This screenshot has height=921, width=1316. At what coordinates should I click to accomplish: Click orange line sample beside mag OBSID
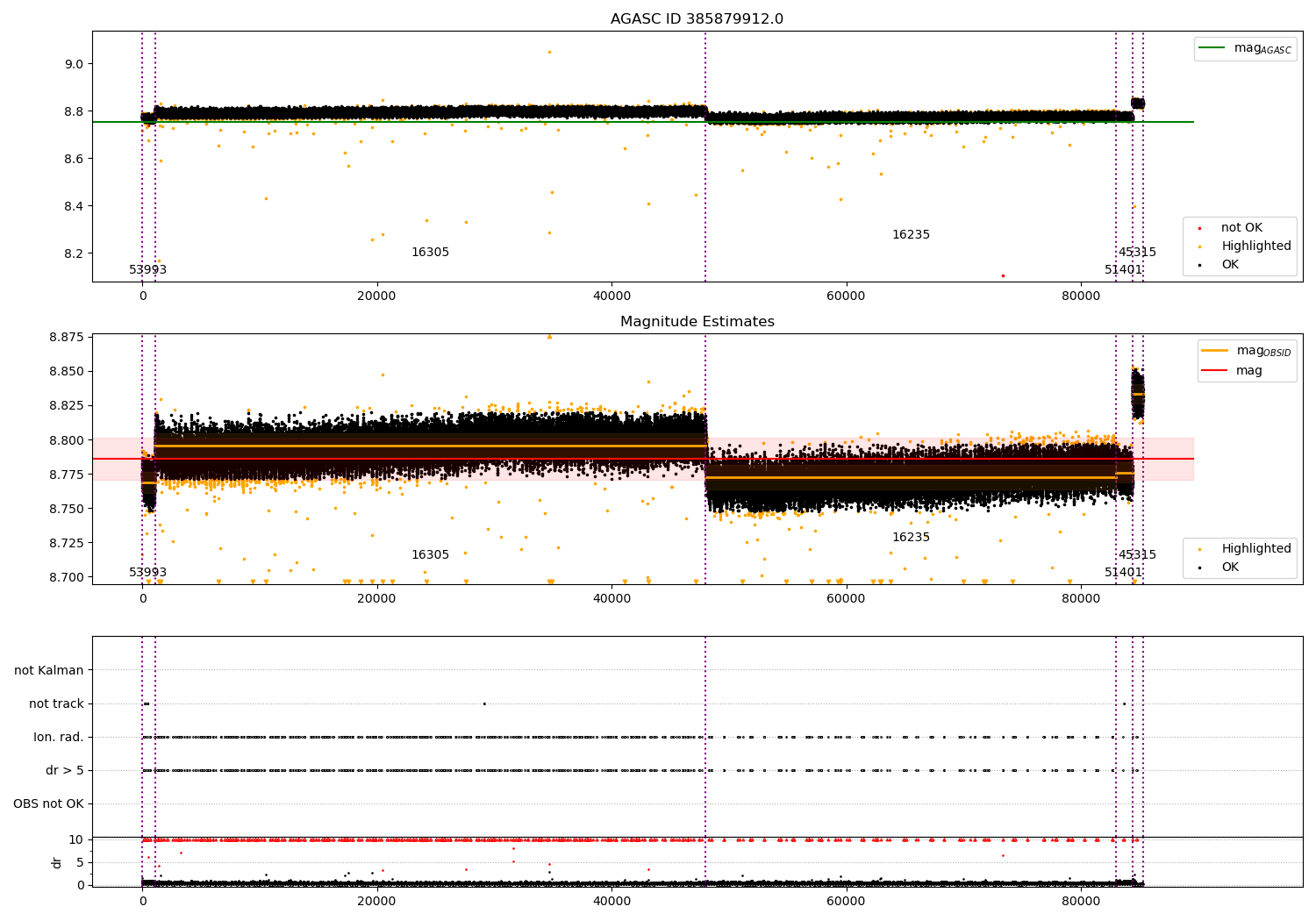pyautogui.click(x=1215, y=351)
